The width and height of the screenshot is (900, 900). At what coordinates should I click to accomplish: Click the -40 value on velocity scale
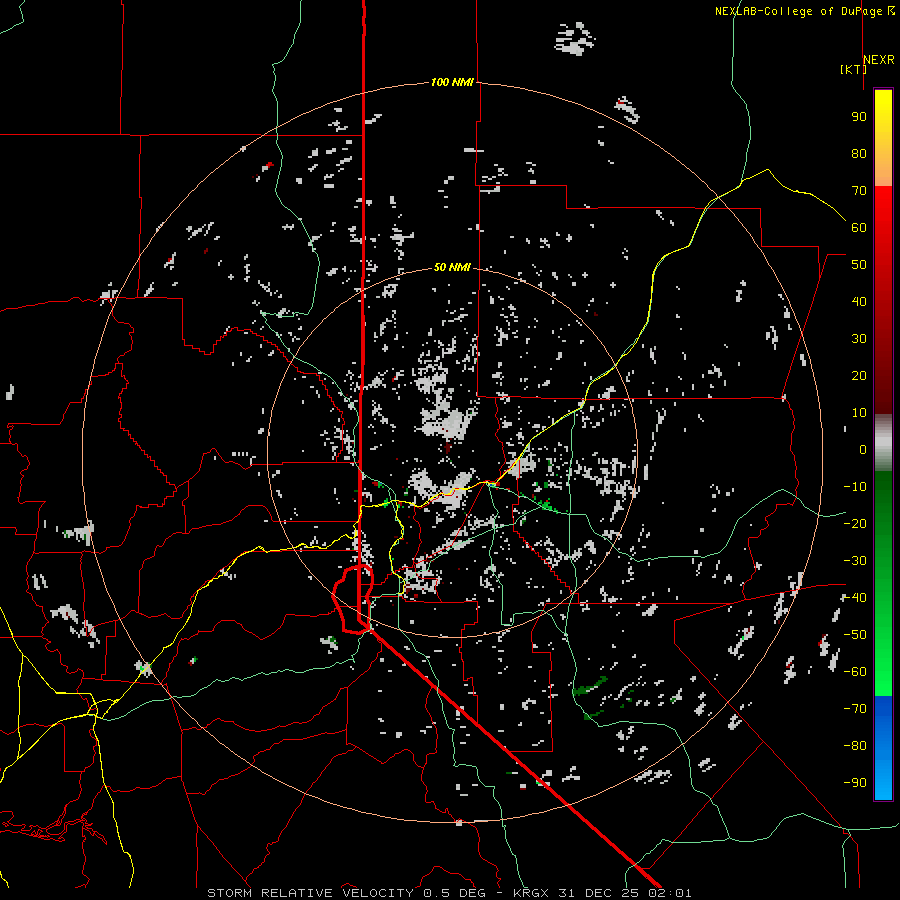coord(855,598)
